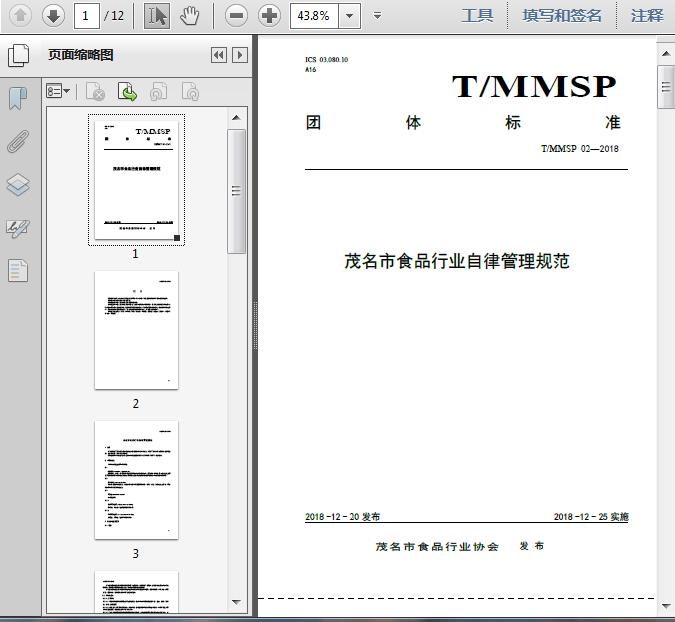The image size is (675, 622).
Task: Click the 页面缩略图 panel title
Action: tap(81, 55)
